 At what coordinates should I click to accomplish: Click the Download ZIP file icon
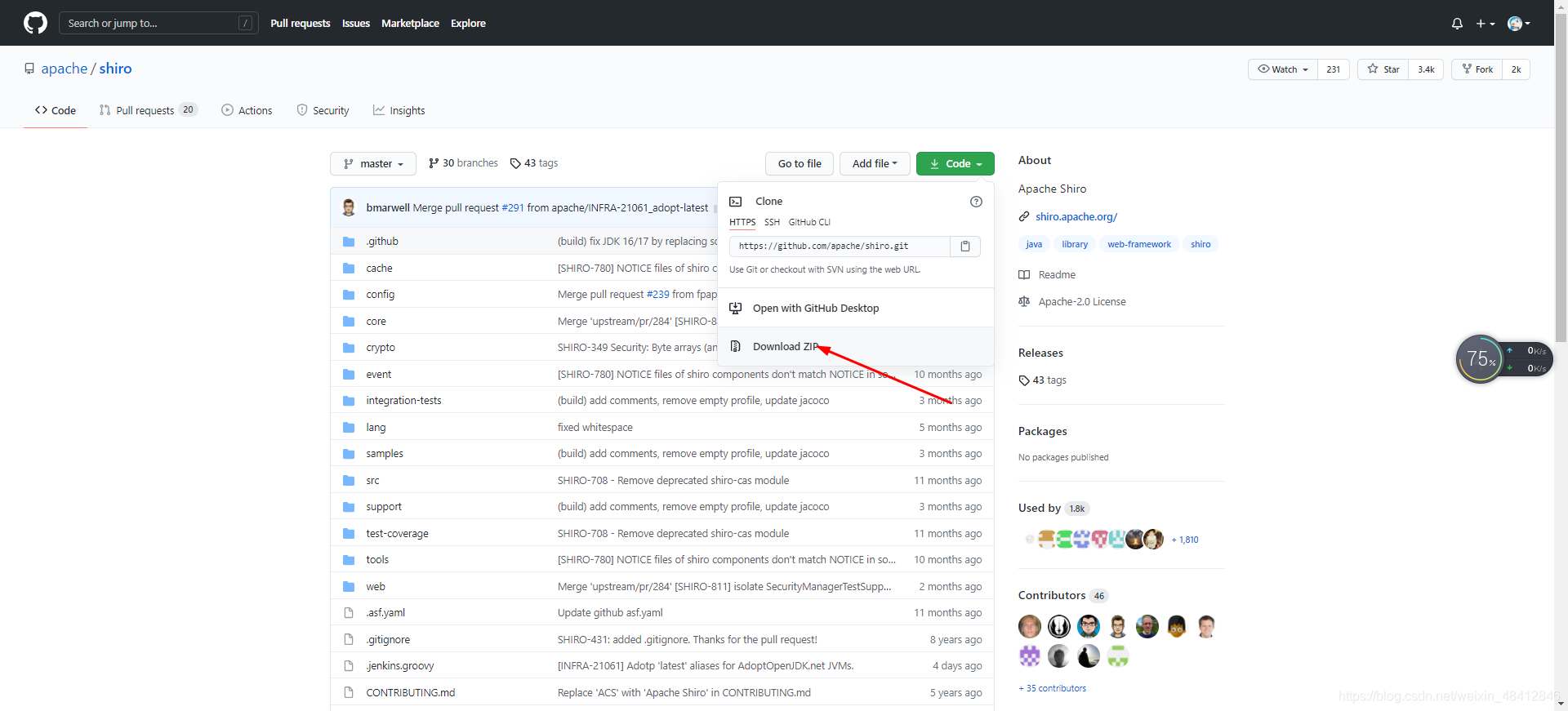(736, 346)
